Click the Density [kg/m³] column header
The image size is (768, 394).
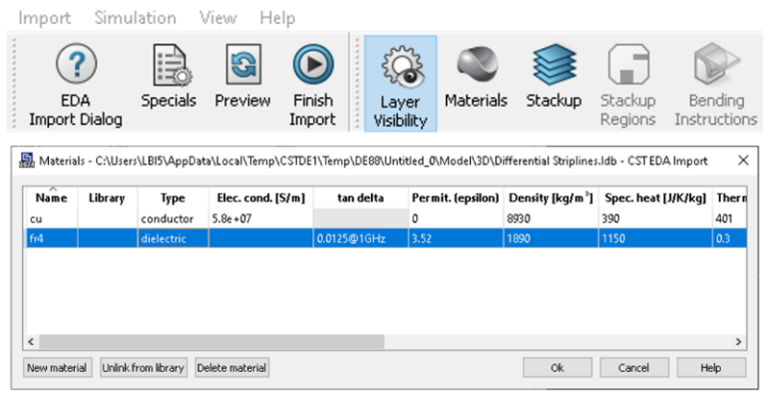click(x=551, y=198)
